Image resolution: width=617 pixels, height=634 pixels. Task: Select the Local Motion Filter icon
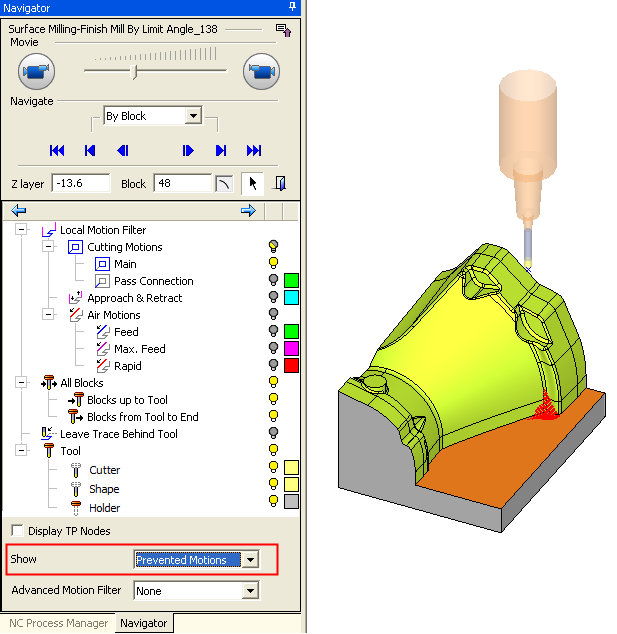click(x=49, y=230)
